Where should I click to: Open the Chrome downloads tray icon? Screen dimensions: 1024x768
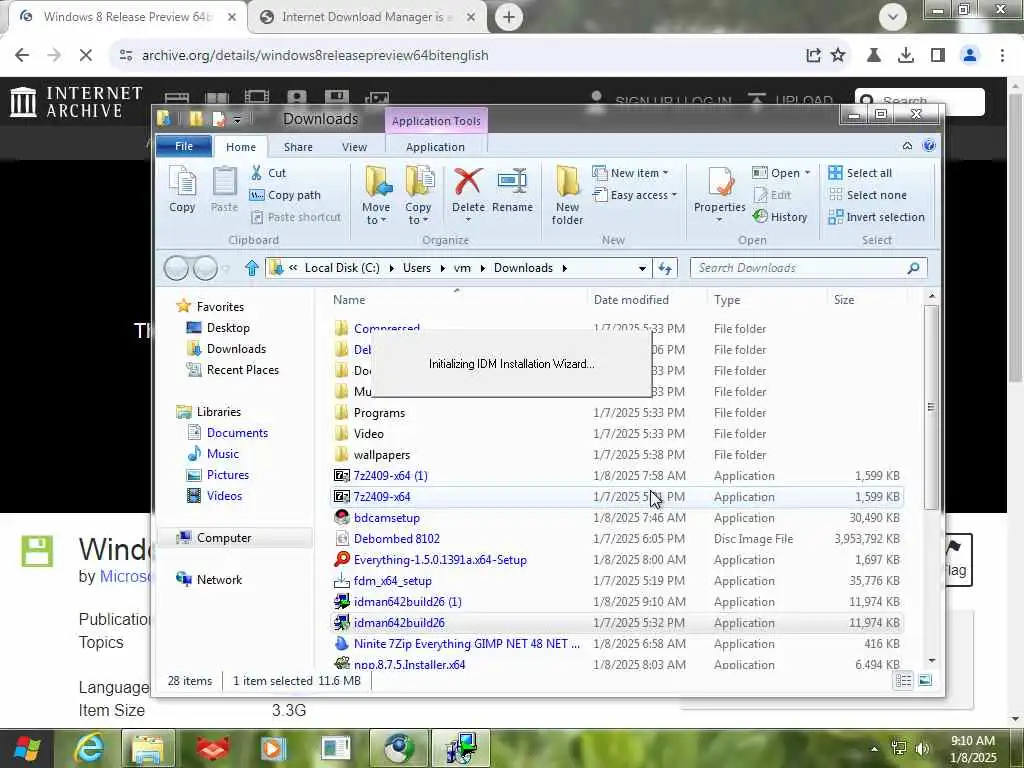click(905, 56)
